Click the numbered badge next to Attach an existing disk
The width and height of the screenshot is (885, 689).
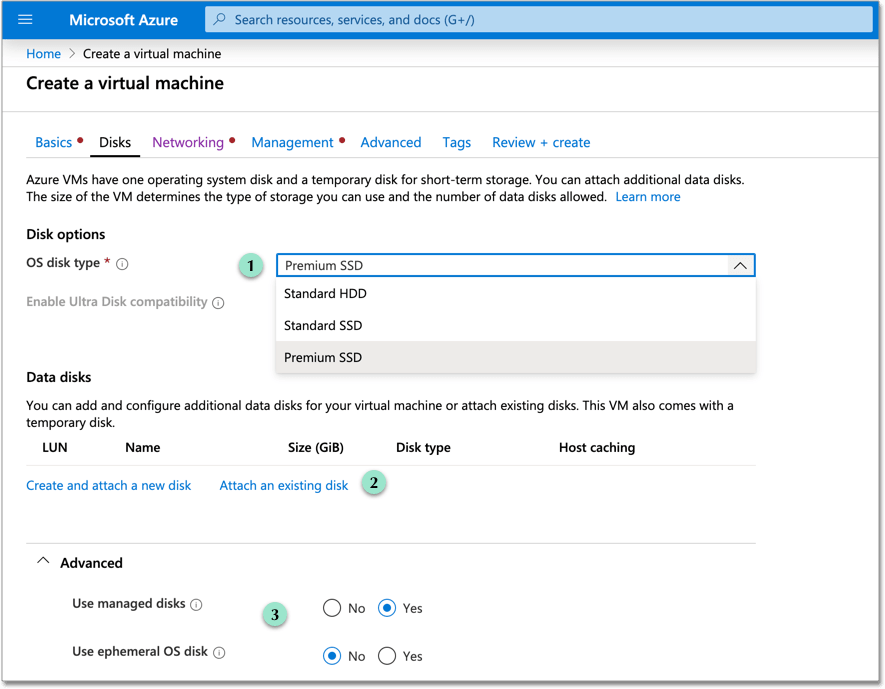point(373,483)
